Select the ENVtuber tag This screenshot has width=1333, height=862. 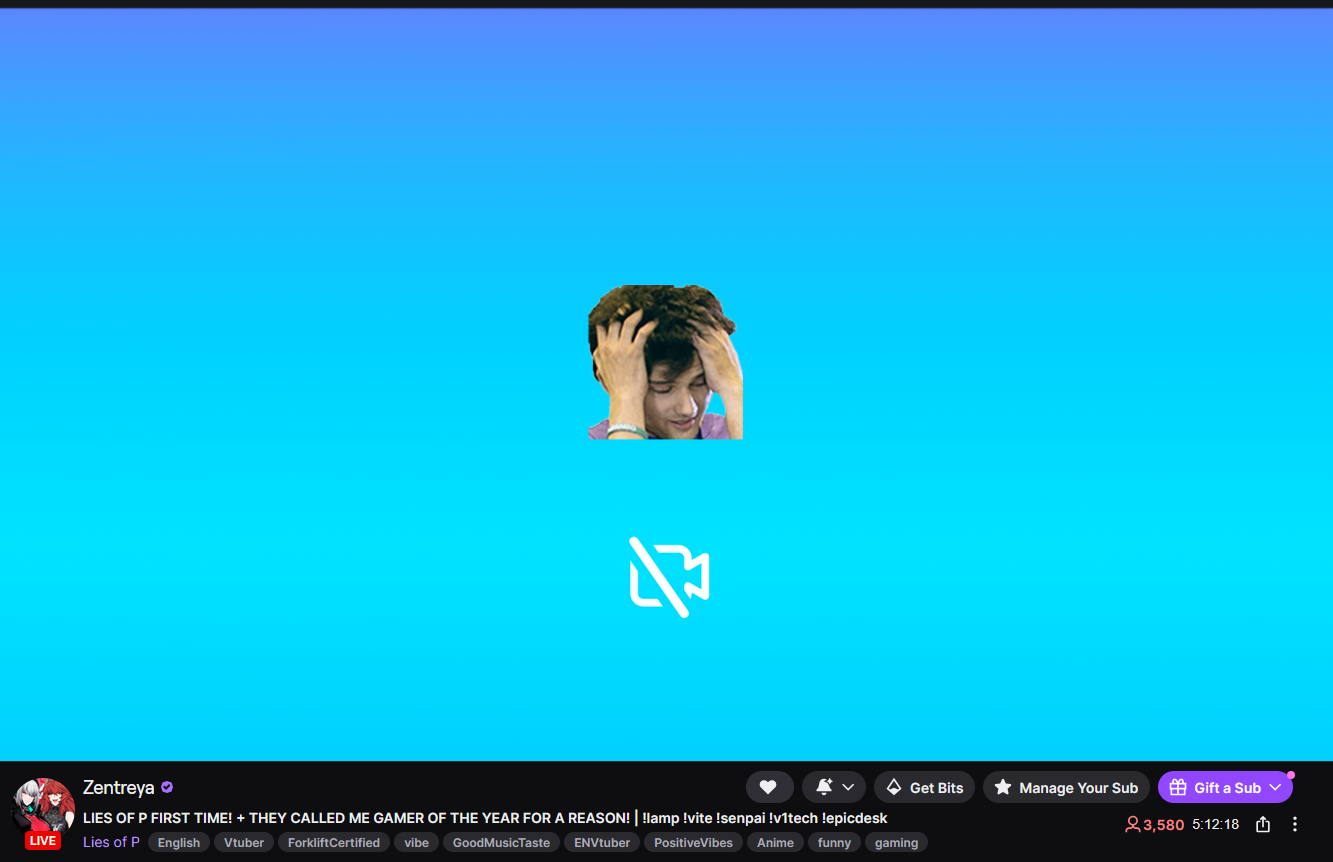click(x=602, y=843)
